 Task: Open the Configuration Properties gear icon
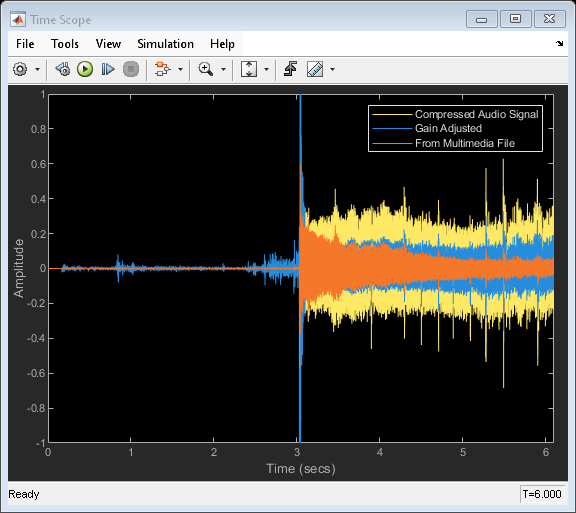tap(20, 69)
